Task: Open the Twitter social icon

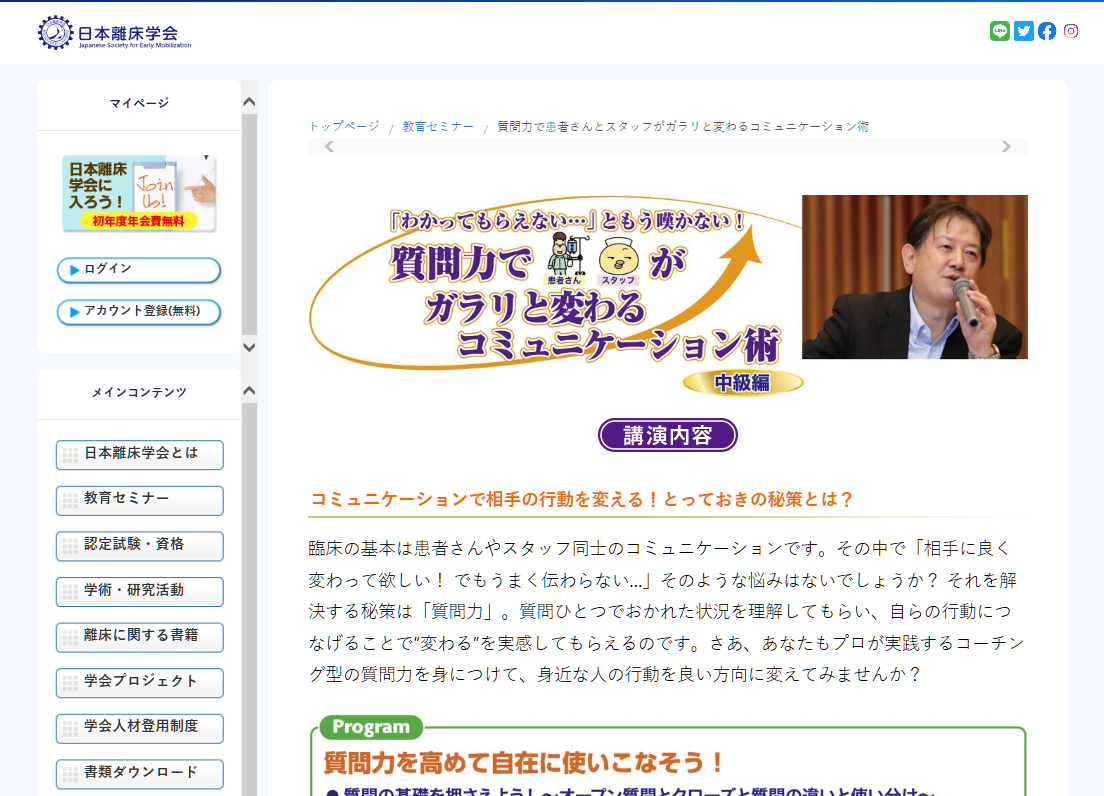Action: point(1024,31)
